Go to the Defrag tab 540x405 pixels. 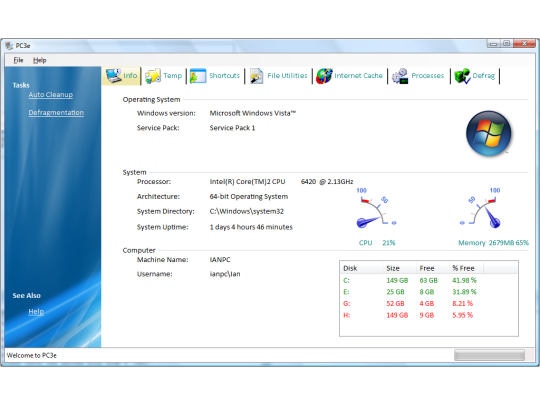pos(475,76)
